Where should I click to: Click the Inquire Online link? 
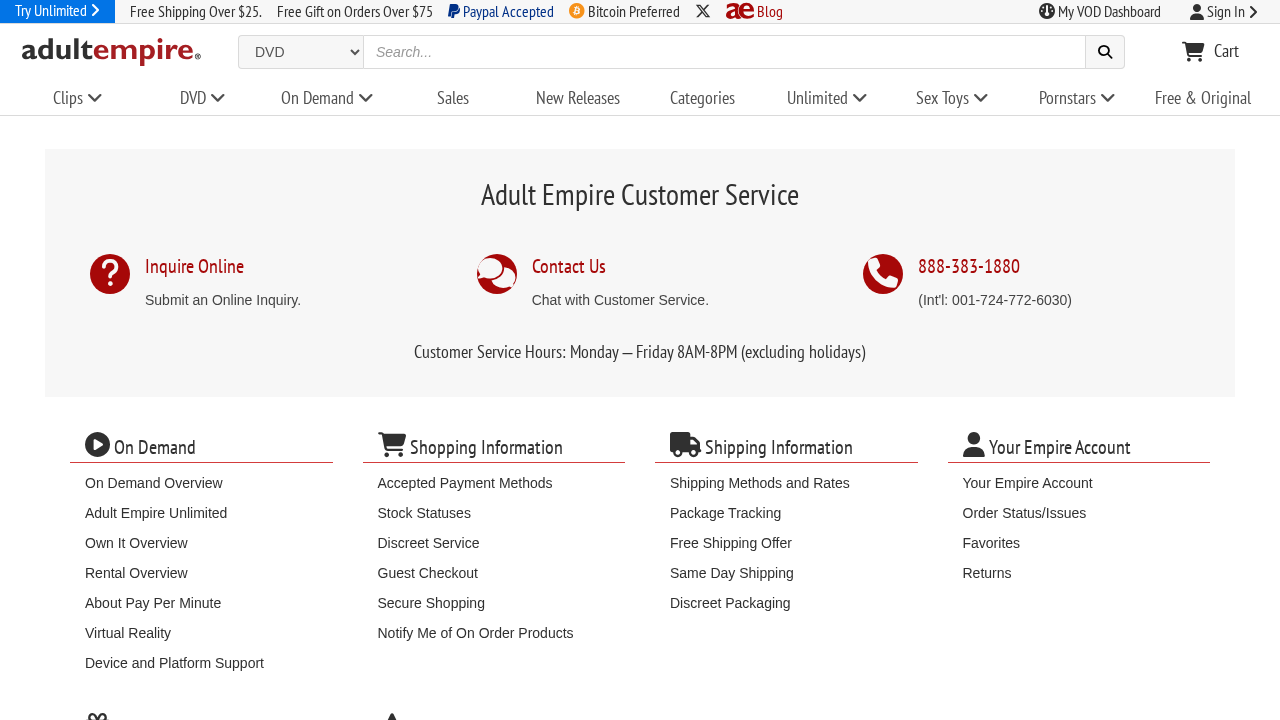(x=194, y=266)
